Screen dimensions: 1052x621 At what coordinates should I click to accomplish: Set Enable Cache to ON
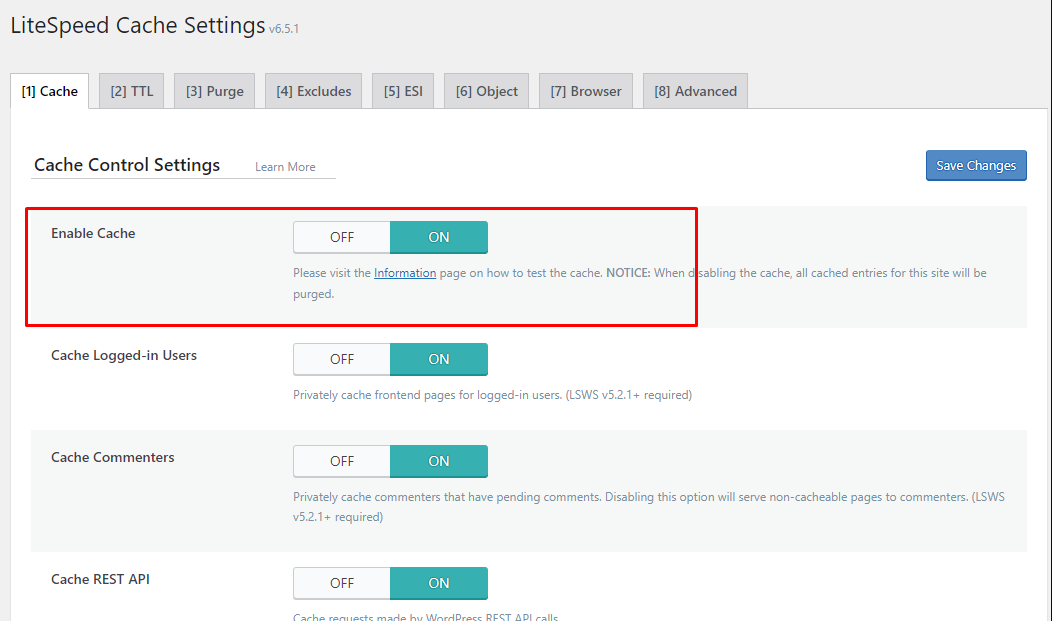pyautogui.click(x=439, y=237)
